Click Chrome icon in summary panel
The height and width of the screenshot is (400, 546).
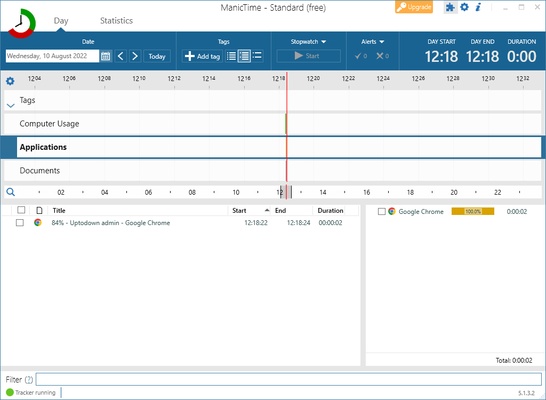coord(392,211)
